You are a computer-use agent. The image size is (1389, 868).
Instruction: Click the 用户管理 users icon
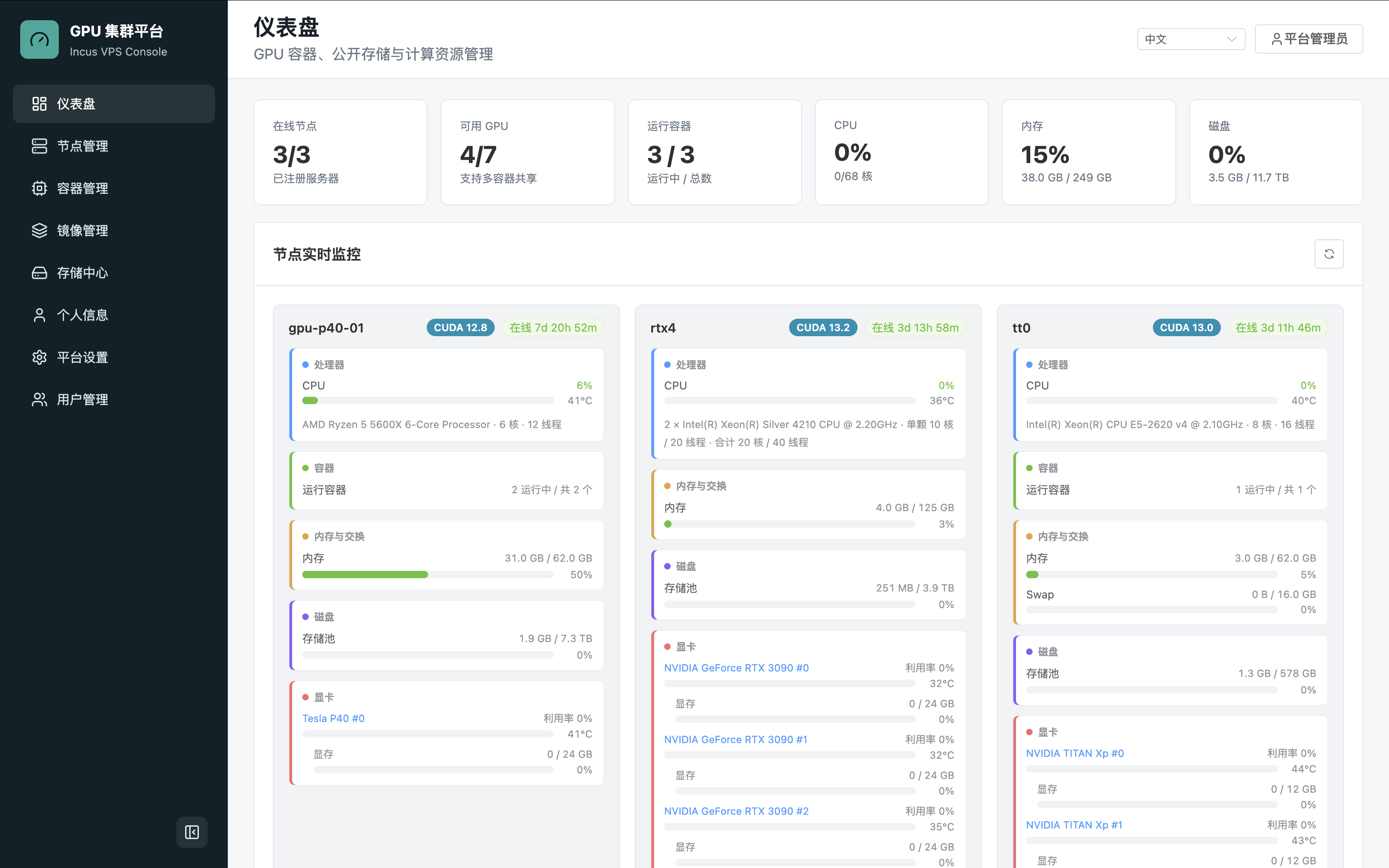(x=39, y=400)
